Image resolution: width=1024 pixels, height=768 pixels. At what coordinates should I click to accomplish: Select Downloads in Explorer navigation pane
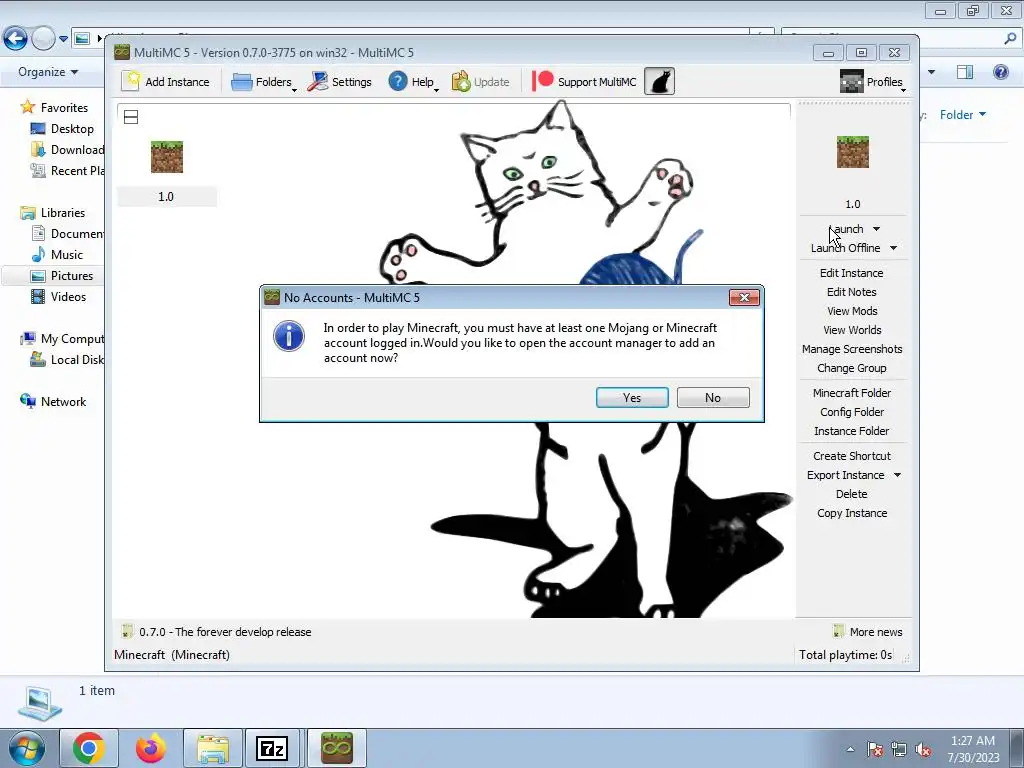67,150
